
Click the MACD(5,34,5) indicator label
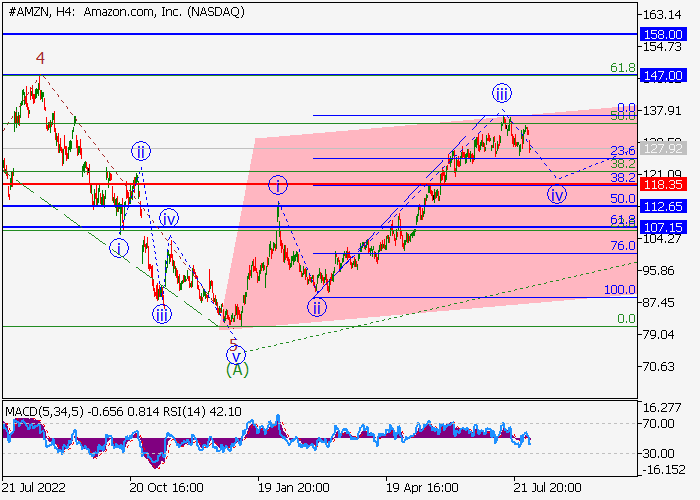click(x=44, y=411)
